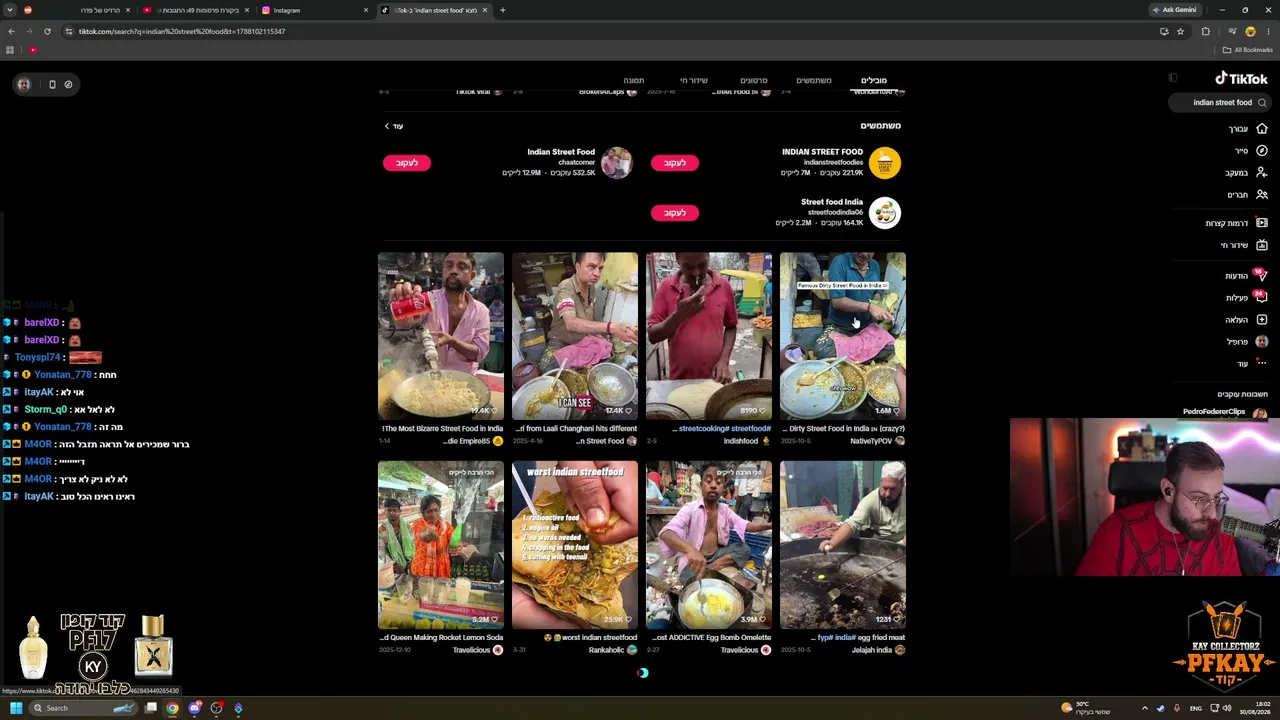Click the Windows taskbar Search box

click(x=85, y=708)
